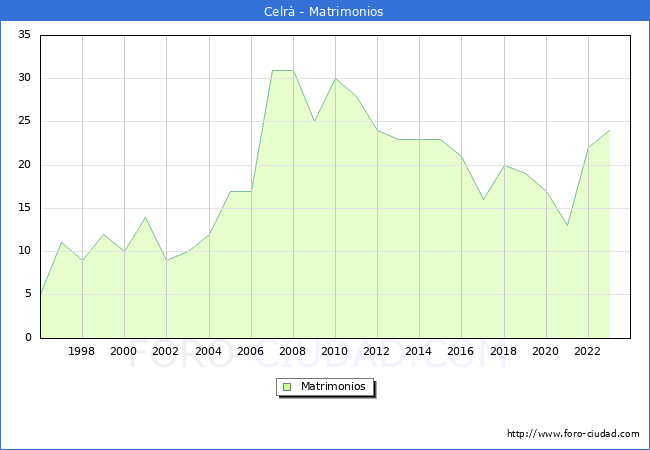This screenshot has width=650, height=450.
Task: Click the x-axis label '2016'
Action: pyautogui.click(x=460, y=351)
